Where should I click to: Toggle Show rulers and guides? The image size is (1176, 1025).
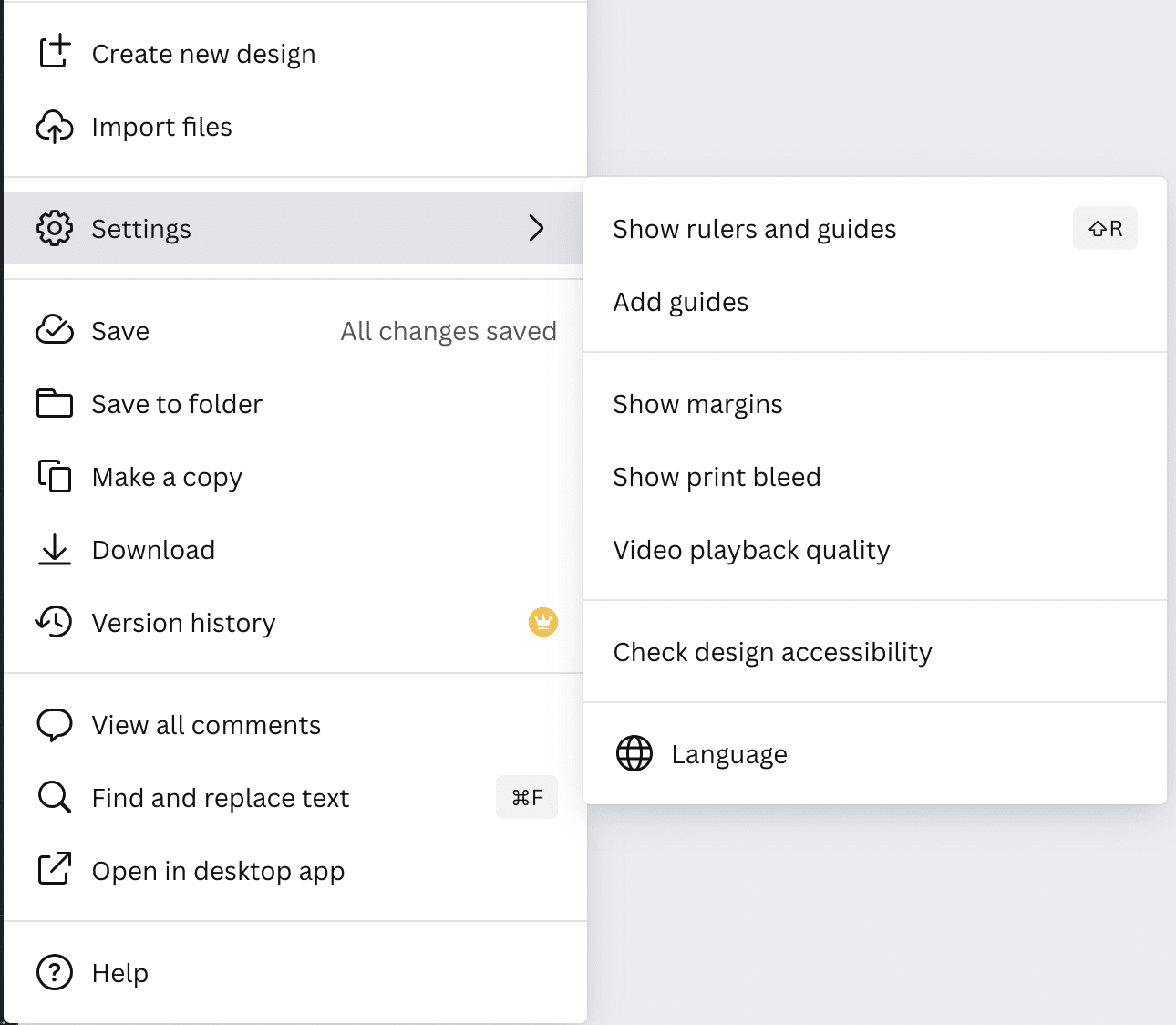pyautogui.click(x=754, y=229)
